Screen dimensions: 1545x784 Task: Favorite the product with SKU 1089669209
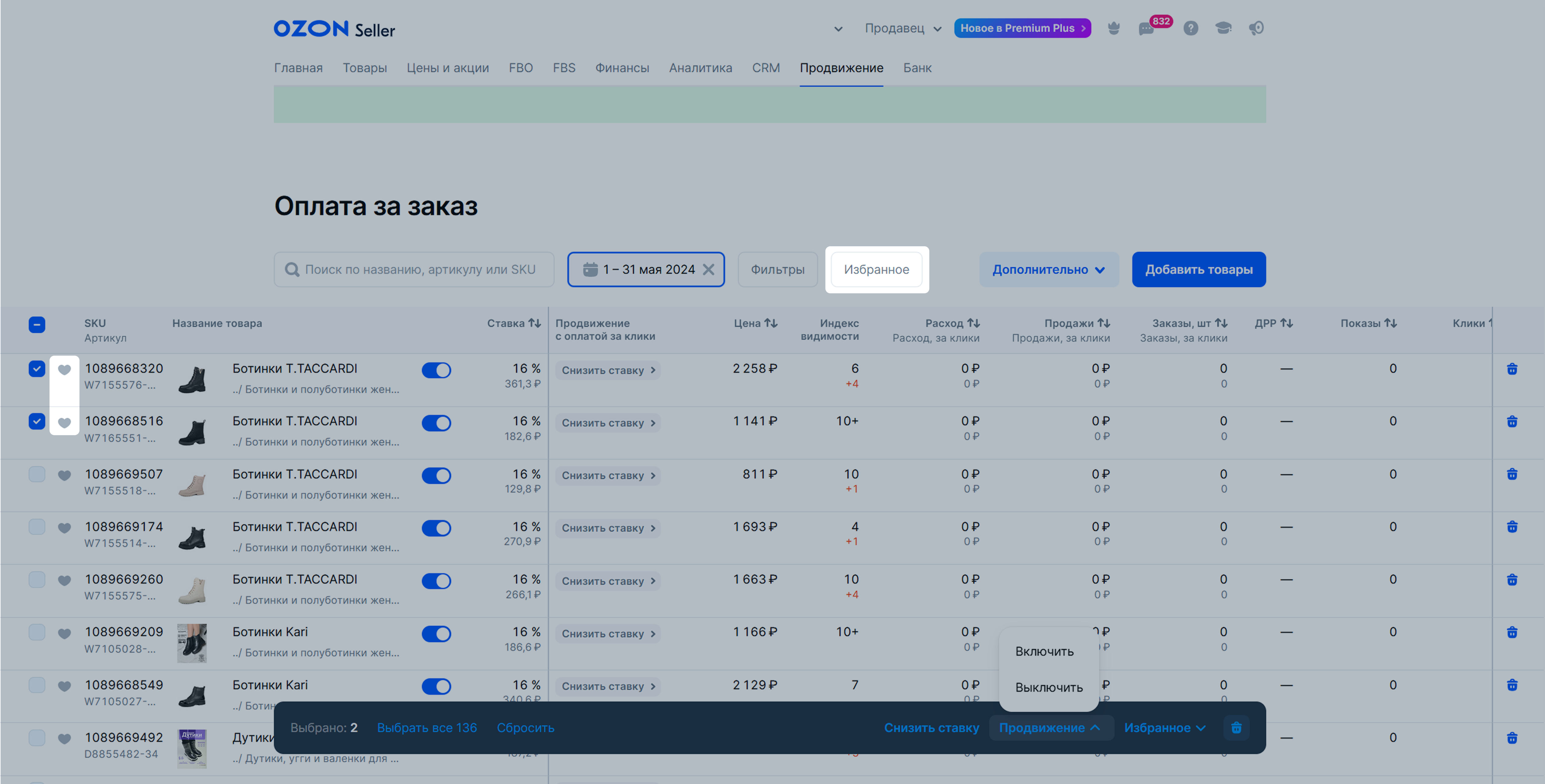(x=64, y=634)
